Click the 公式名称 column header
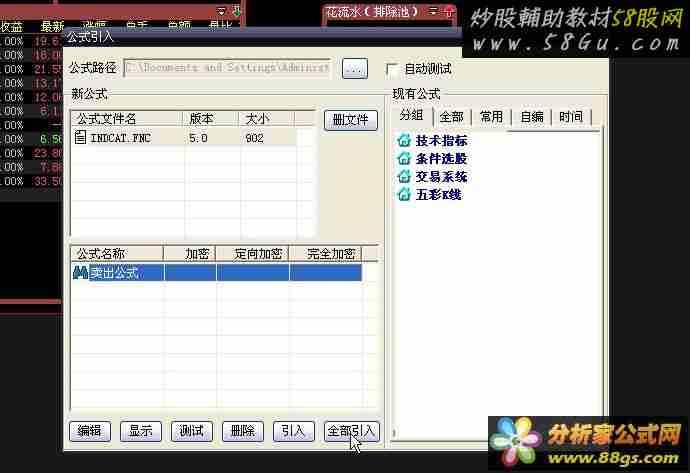This screenshot has height=473, width=690. pyautogui.click(x=117, y=254)
